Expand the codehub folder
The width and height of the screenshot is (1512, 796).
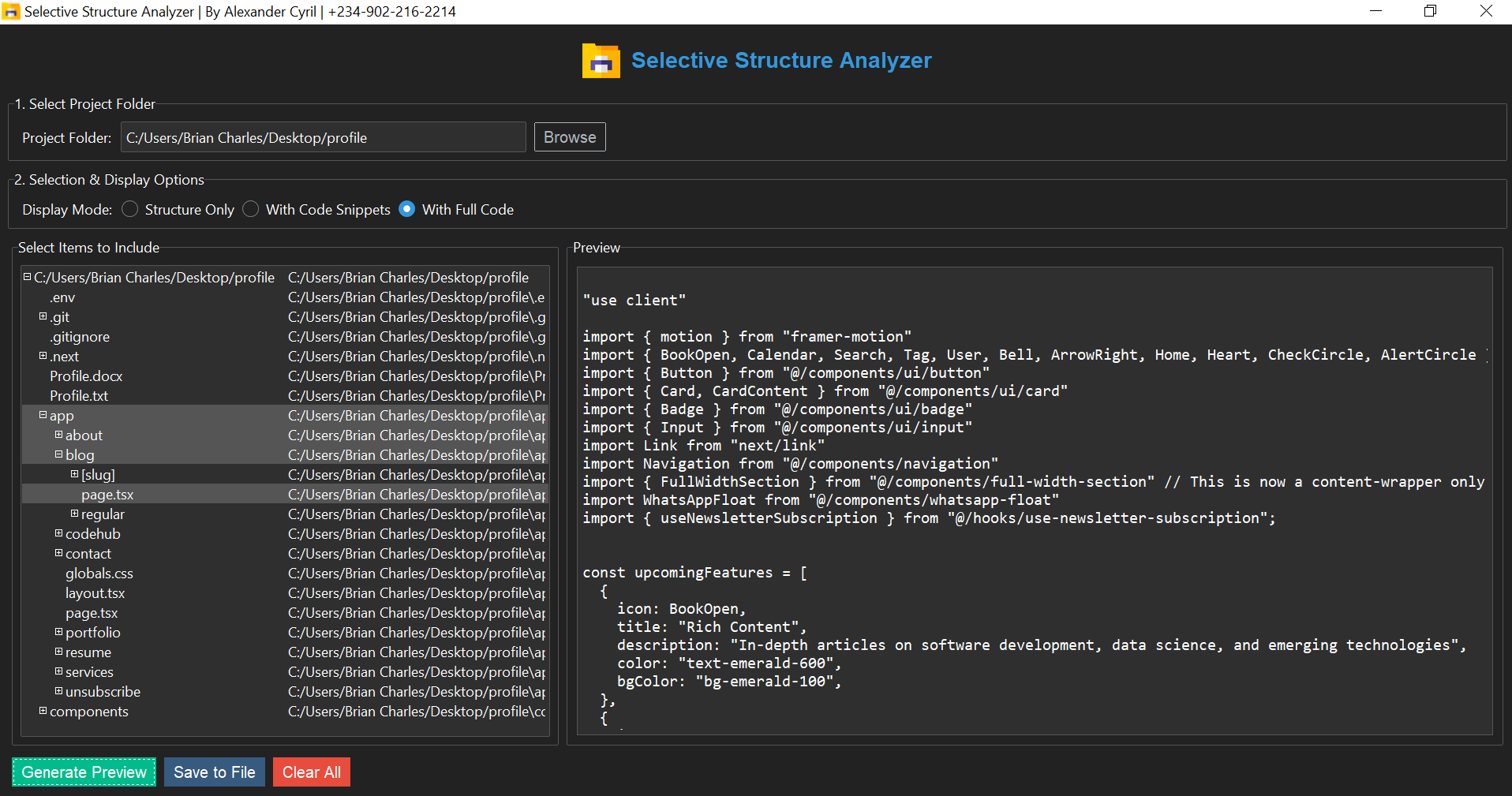(58, 533)
